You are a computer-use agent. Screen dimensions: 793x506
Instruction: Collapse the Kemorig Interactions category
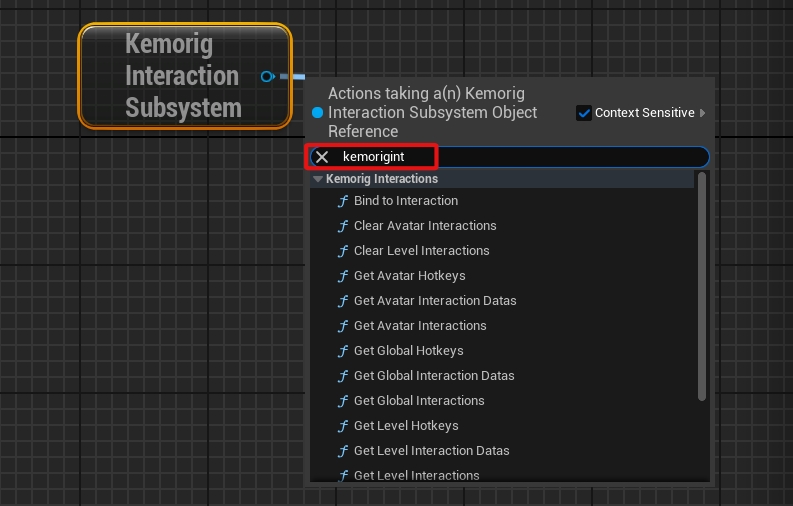(318, 180)
